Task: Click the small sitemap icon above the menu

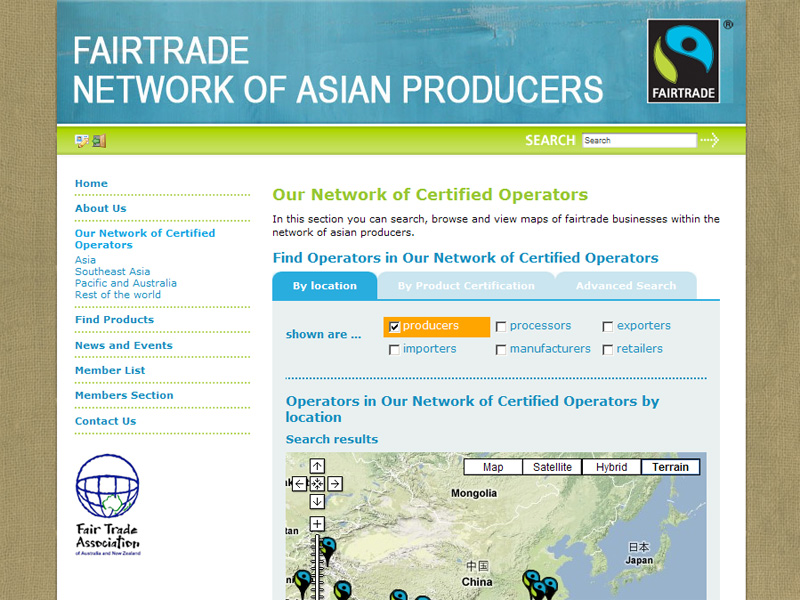Action: (x=82, y=139)
